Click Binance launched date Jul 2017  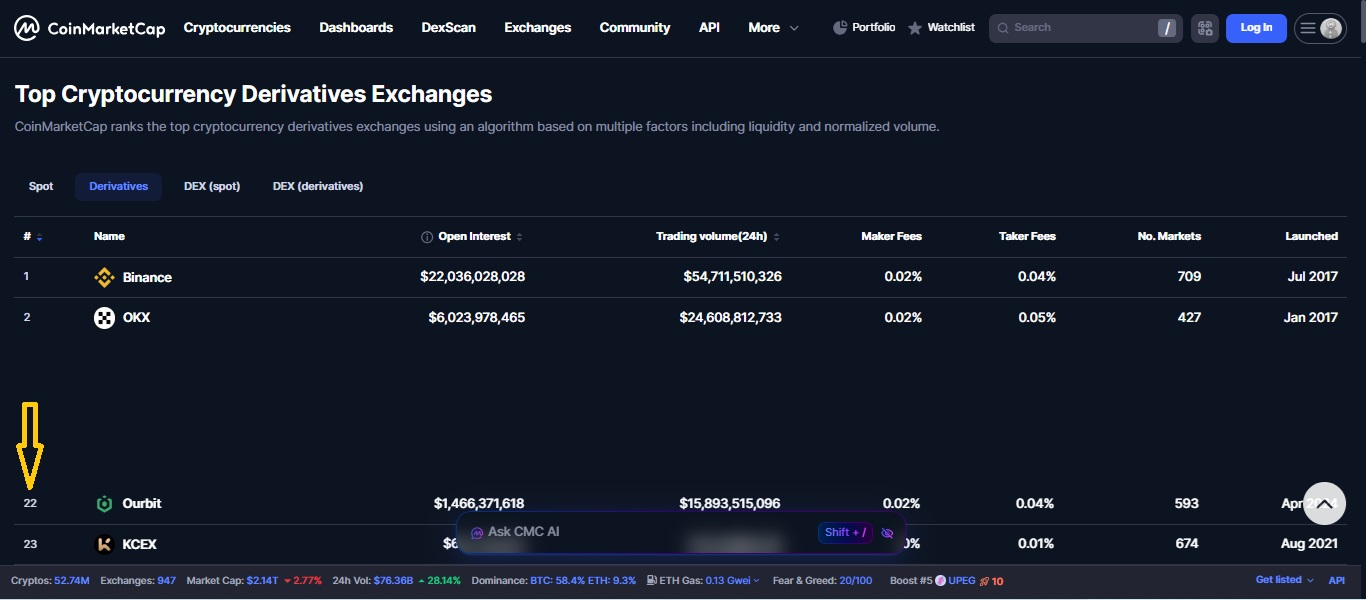click(1313, 277)
